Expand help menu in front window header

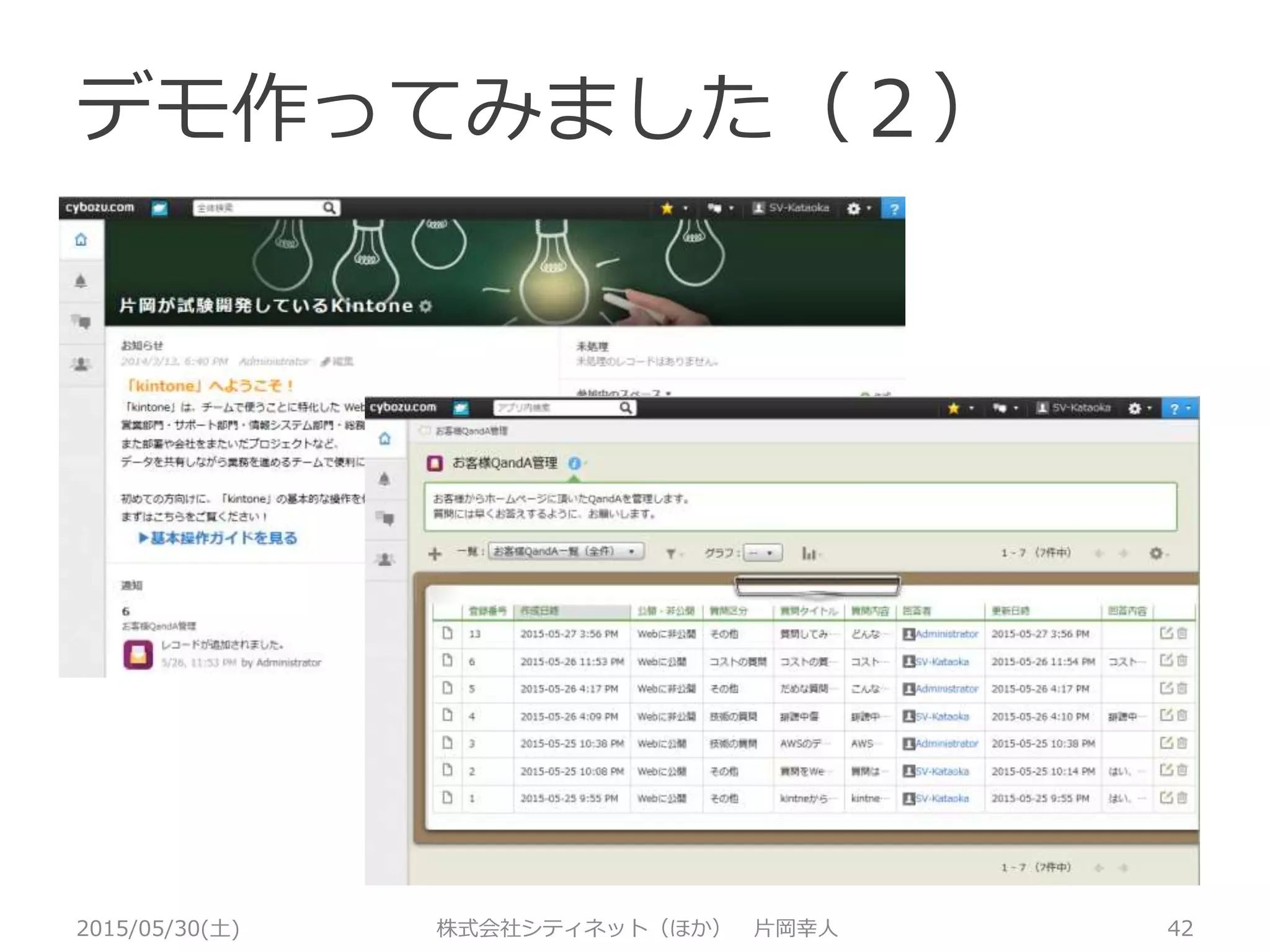click(x=1180, y=408)
